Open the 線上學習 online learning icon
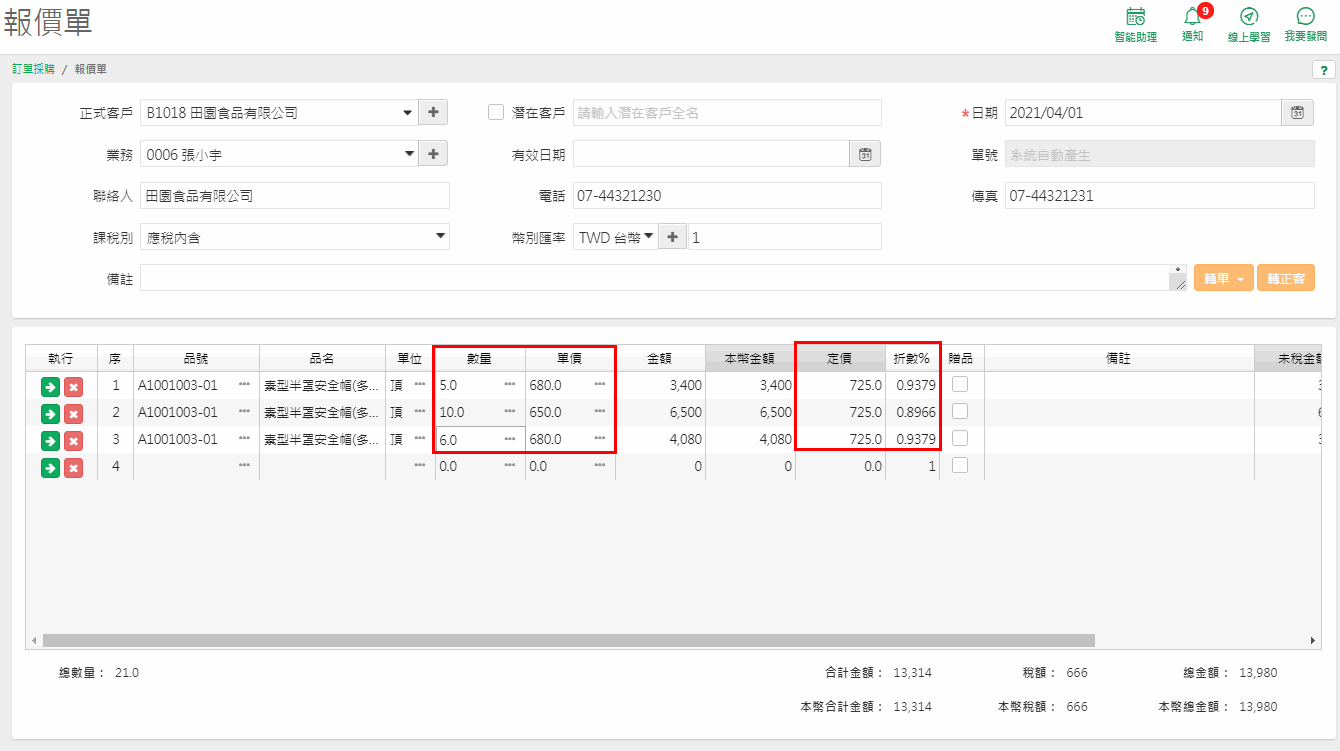The width and height of the screenshot is (1340, 751). (1249, 25)
